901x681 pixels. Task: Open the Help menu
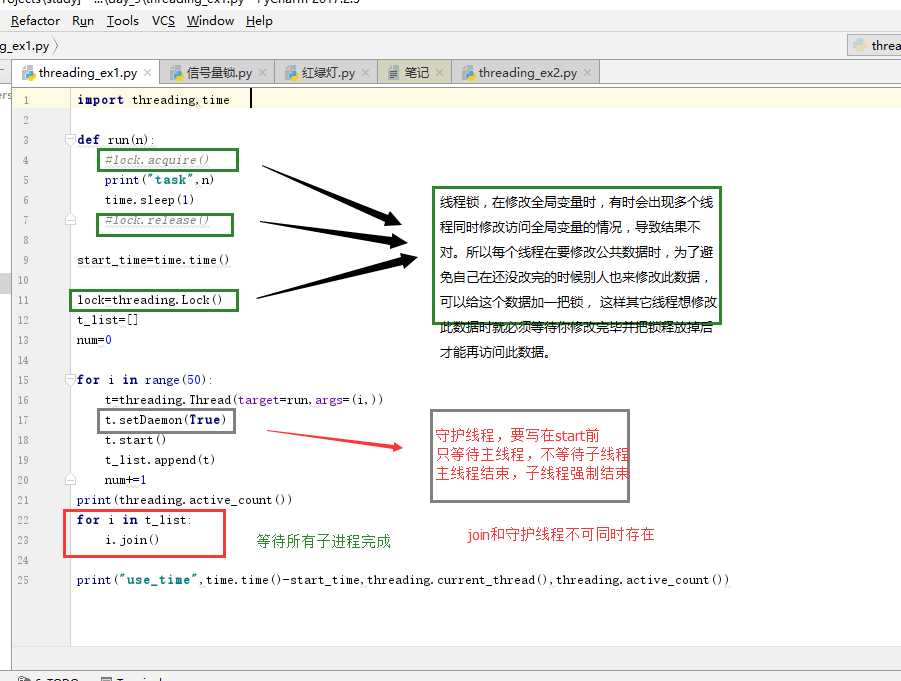point(259,21)
